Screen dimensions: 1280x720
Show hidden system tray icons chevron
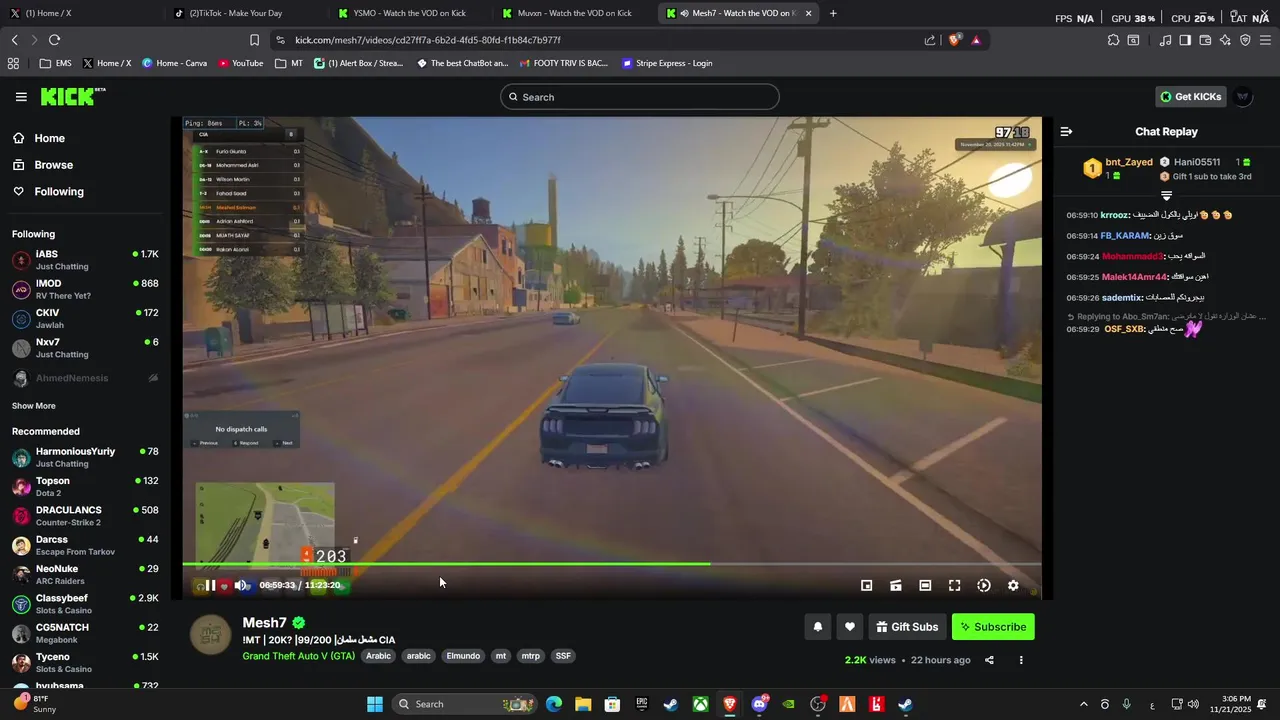pyautogui.click(x=1083, y=704)
